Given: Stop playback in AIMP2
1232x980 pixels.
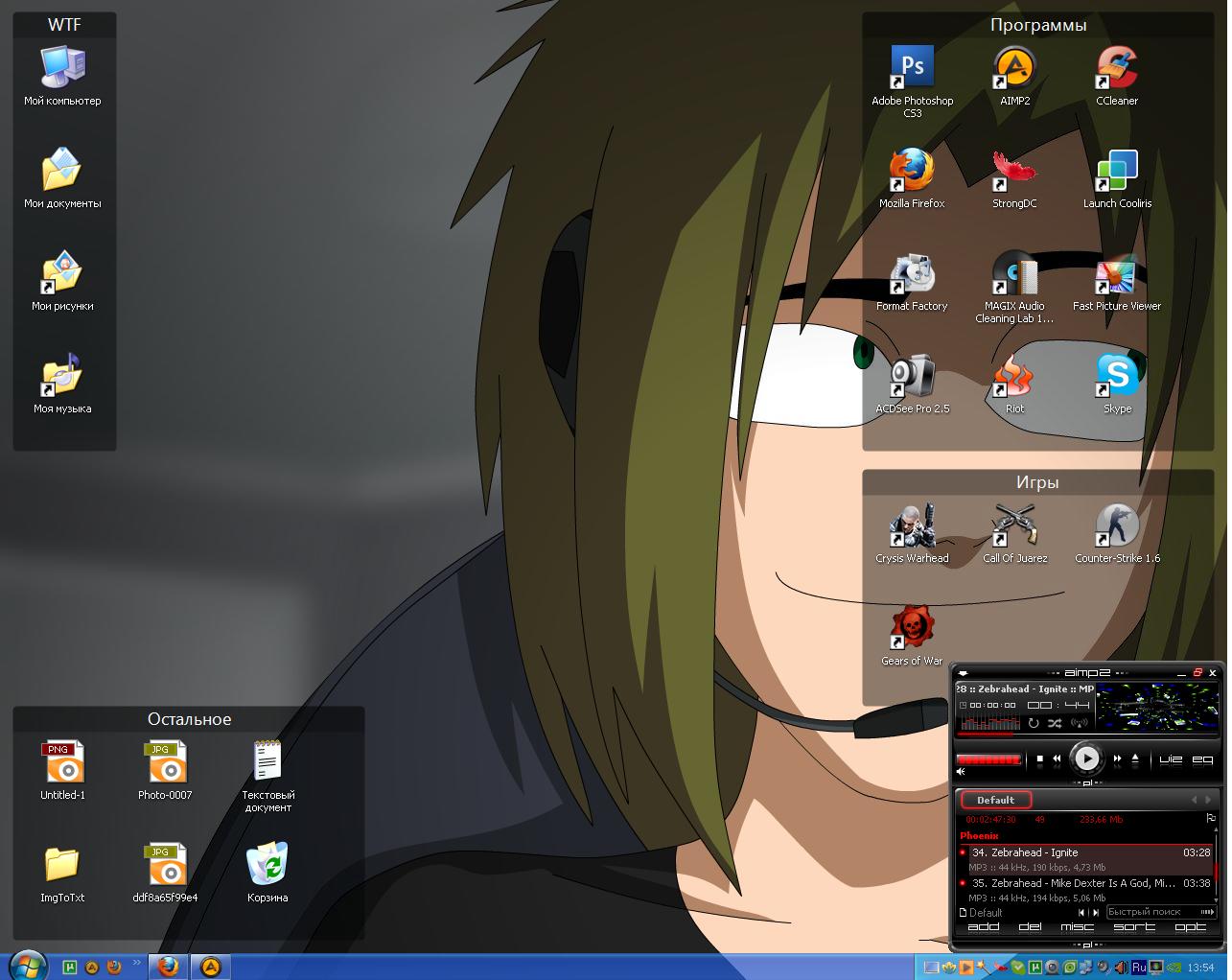Looking at the screenshot, I should 1040,758.
